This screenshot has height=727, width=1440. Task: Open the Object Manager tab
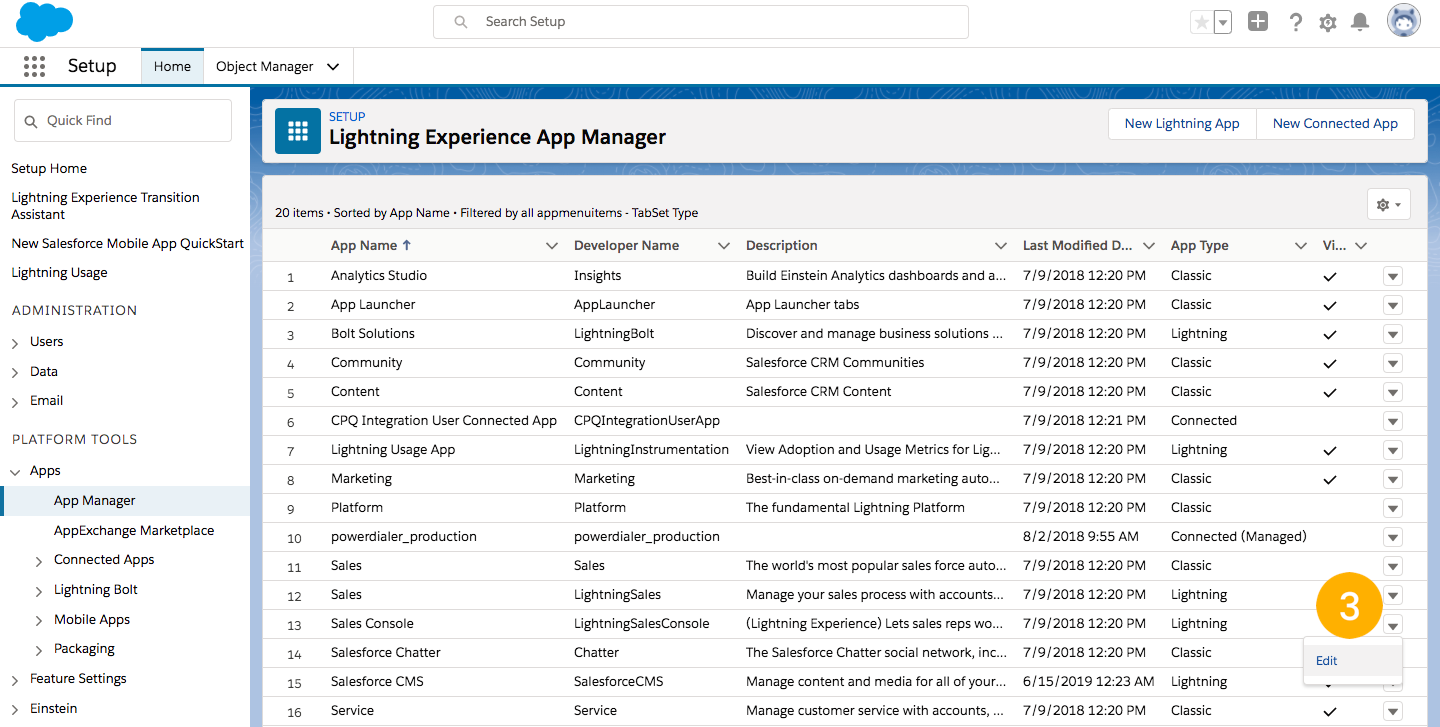pyautogui.click(x=265, y=66)
